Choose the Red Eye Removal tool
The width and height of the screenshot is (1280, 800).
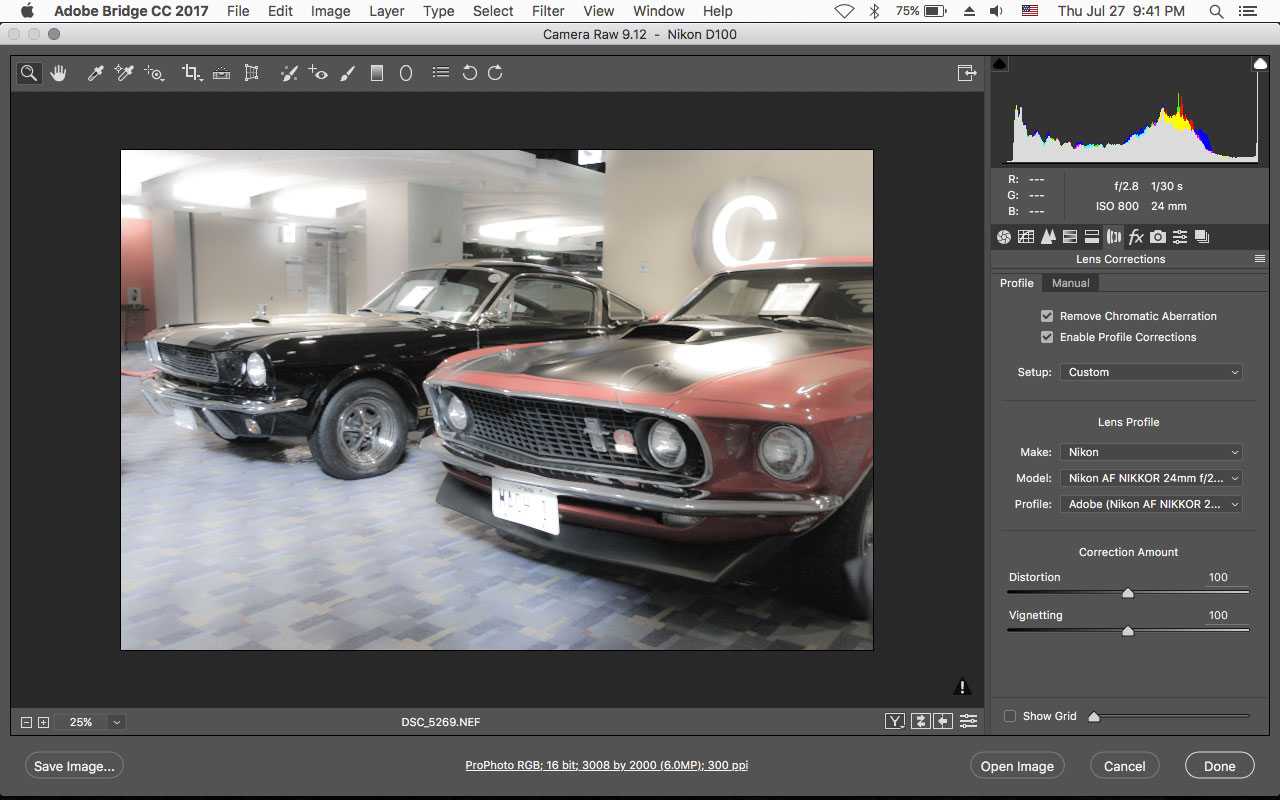(x=318, y=73)
